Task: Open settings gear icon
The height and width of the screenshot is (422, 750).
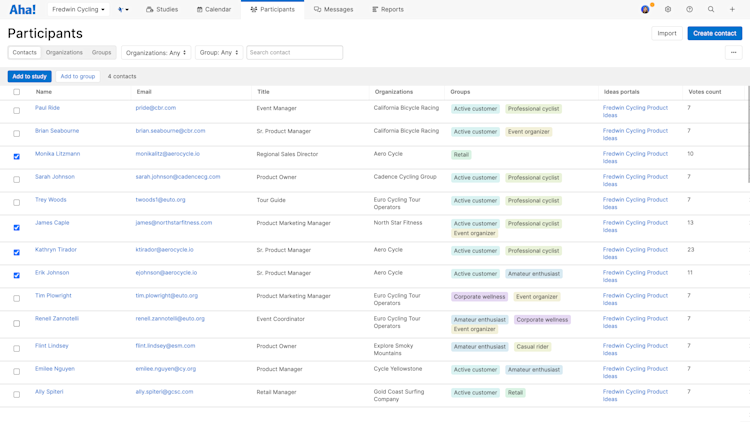Action: tap(668, 9)
